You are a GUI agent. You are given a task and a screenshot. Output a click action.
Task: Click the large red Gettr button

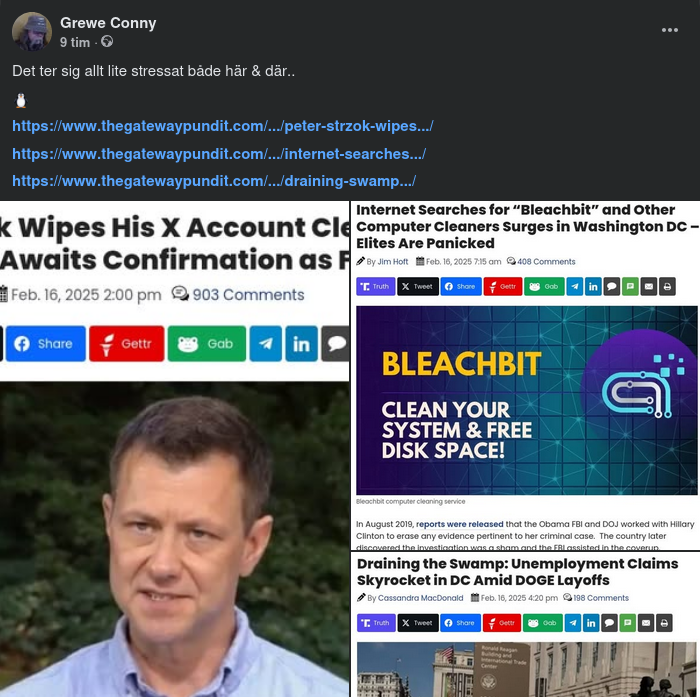click(127, 343)
